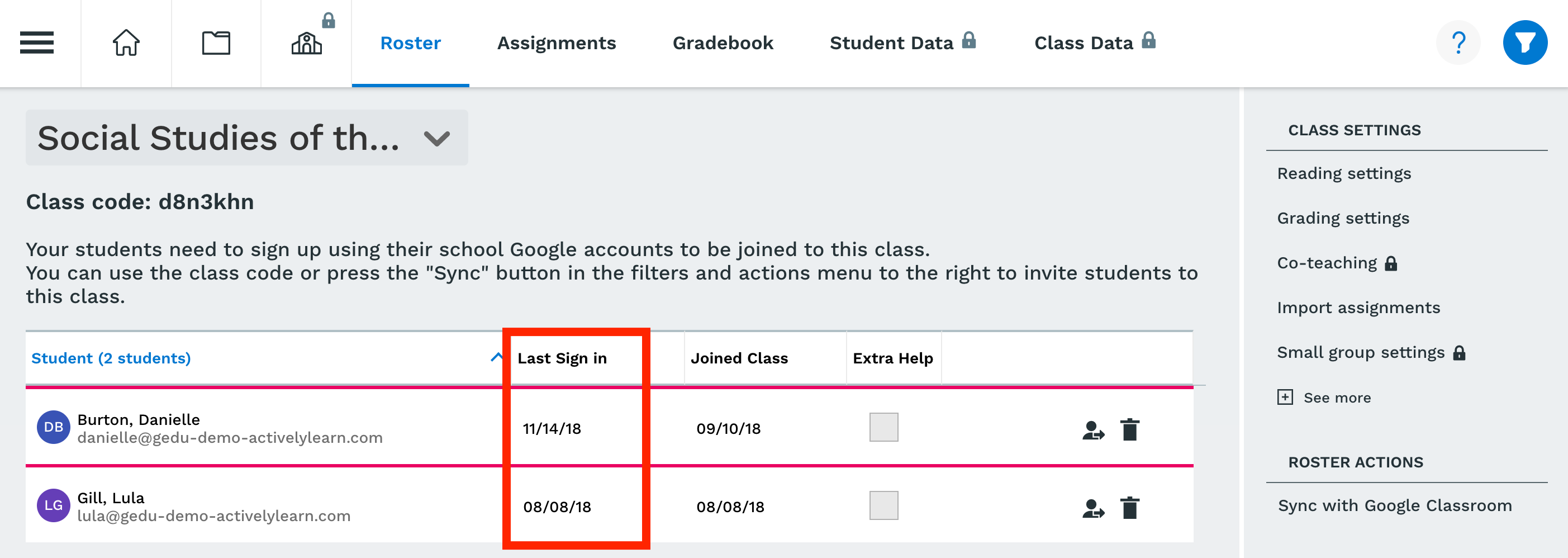
Task: Check Extra Help for Danielle Burton
Action: click(x=883, y=427)
